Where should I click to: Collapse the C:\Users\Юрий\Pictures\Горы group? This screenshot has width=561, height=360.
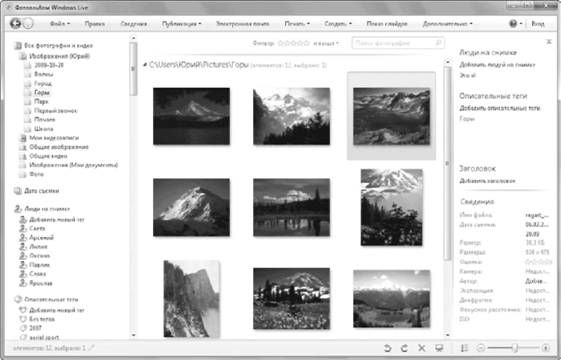145,65
